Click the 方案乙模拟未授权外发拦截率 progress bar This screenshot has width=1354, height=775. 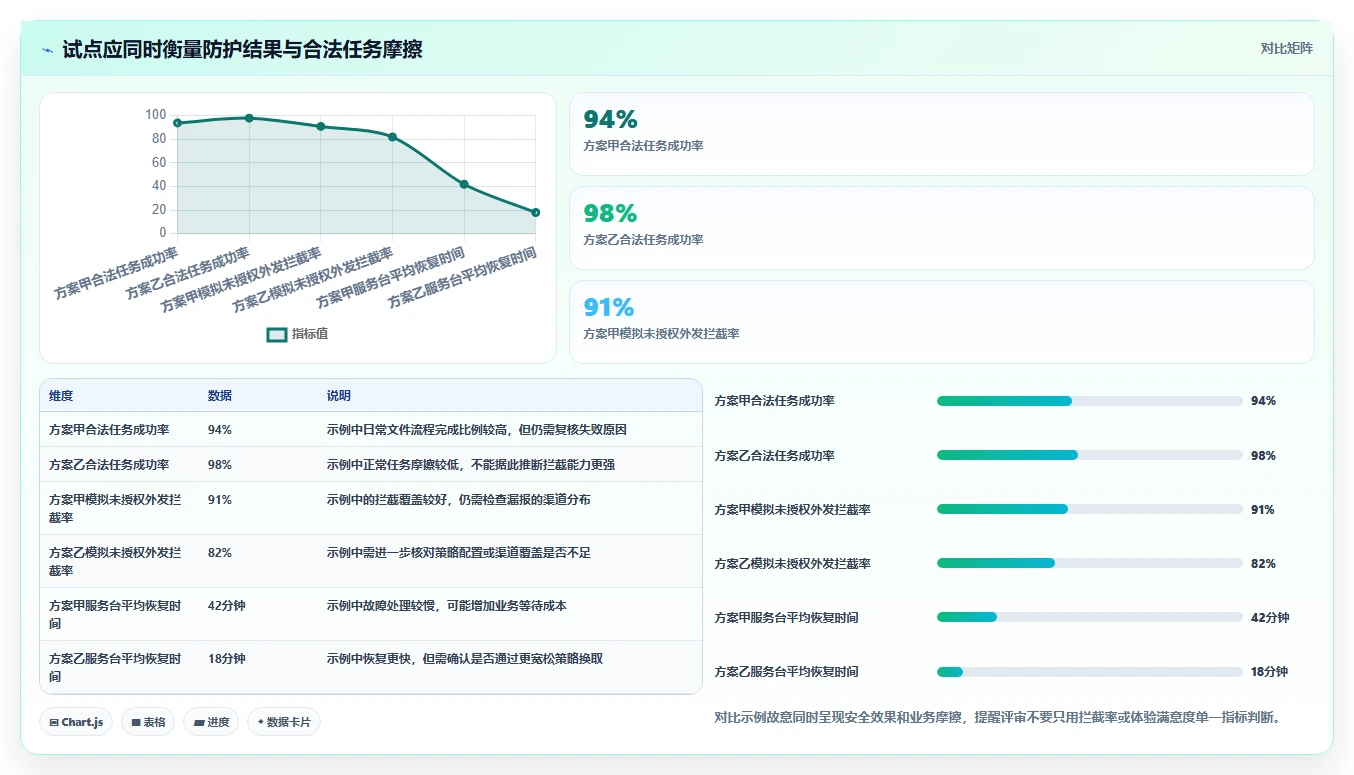(x=1089, y=563)
